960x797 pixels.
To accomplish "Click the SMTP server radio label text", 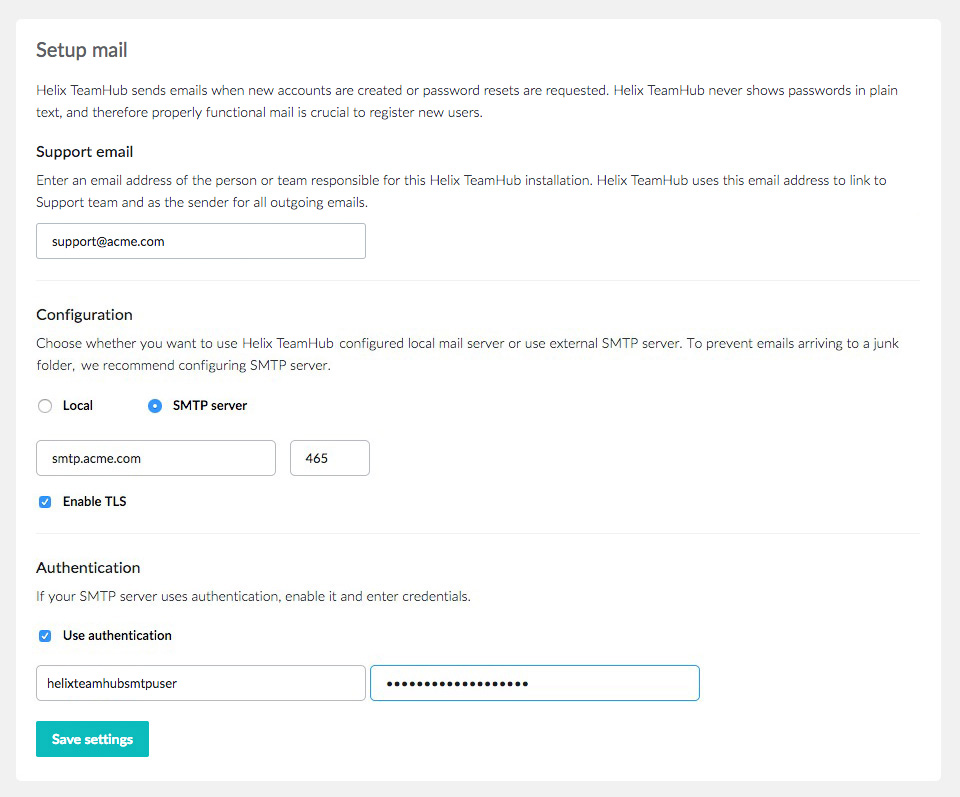I will pos(208,405).
